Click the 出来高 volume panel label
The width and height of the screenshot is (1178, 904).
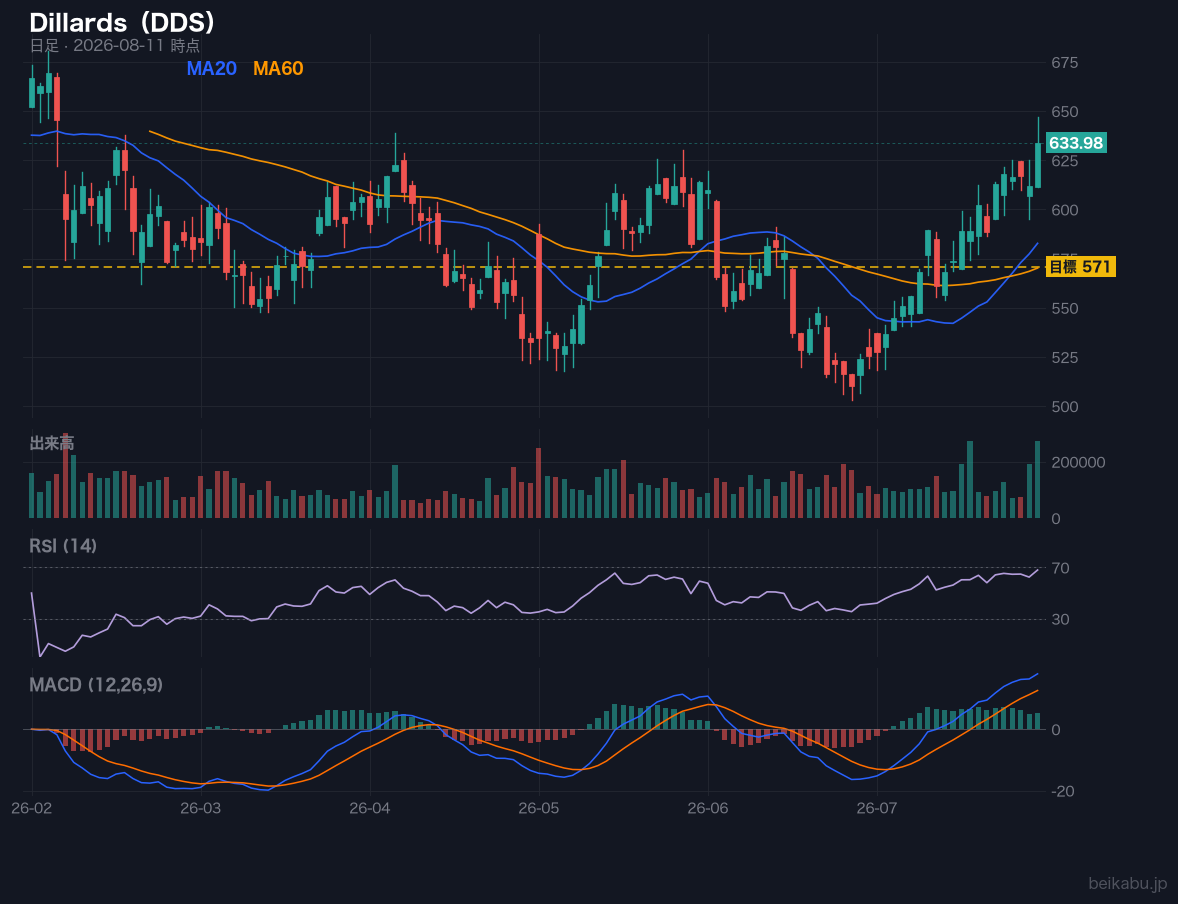click(52, 443)
